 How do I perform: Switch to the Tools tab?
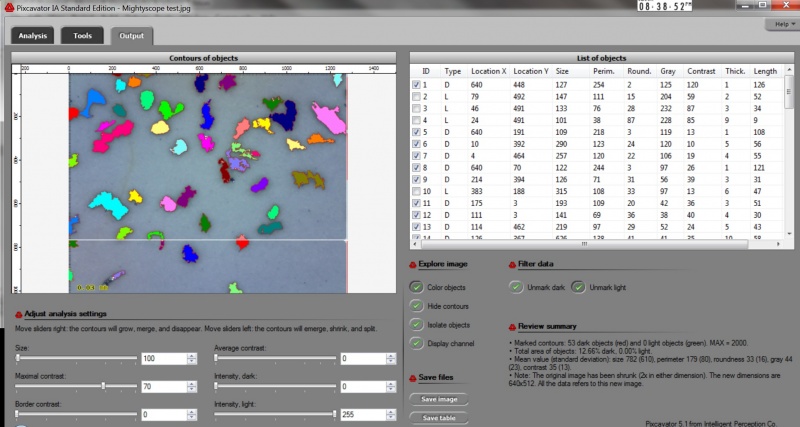coord(83,36)
